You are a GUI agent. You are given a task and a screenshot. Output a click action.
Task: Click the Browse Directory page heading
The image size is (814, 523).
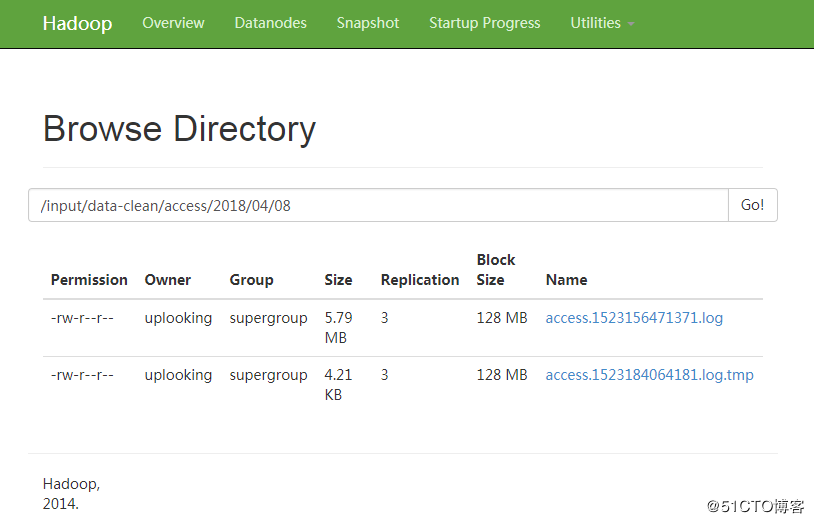(179, 129)
